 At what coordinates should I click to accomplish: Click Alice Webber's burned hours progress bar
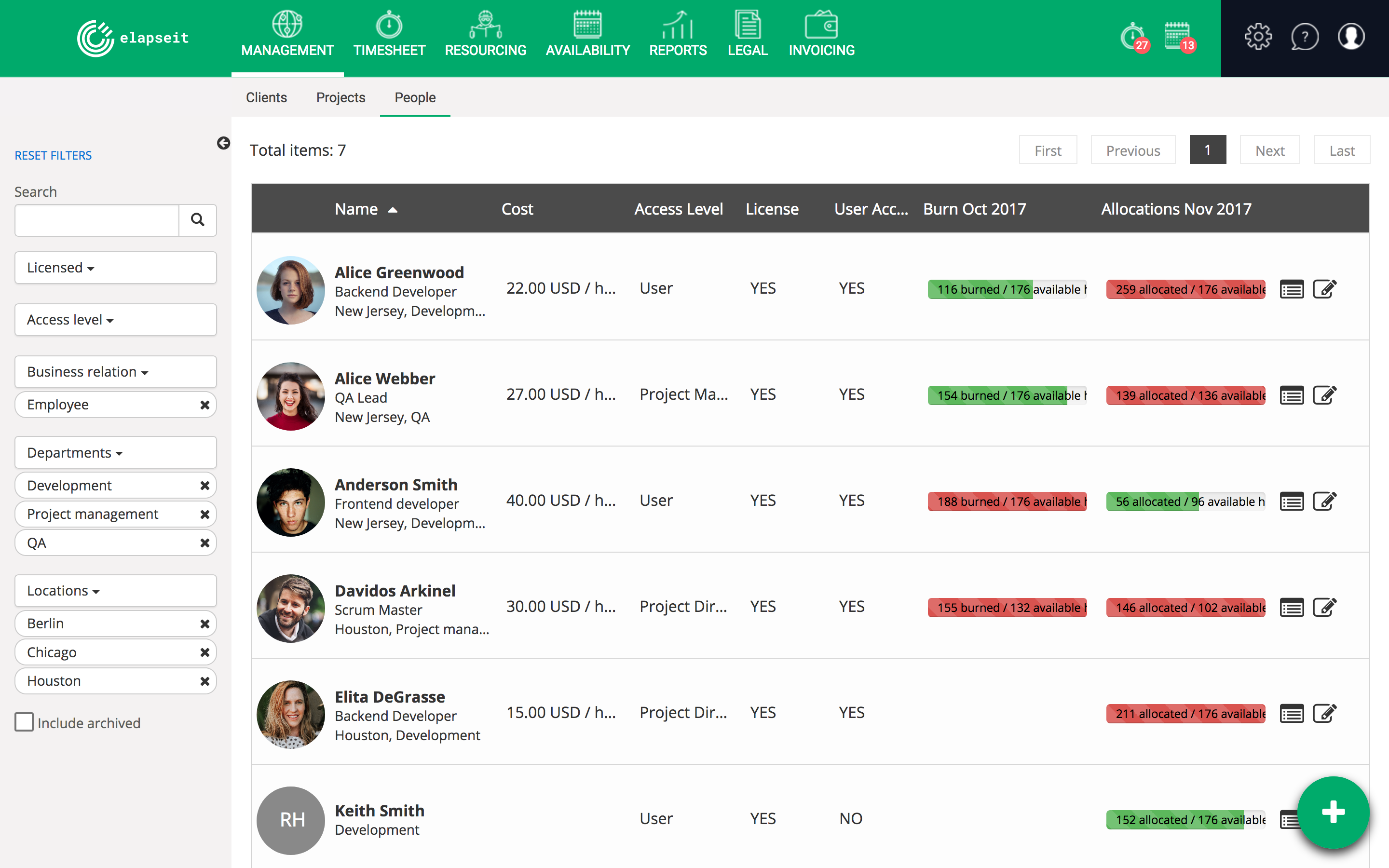pyautogui.click(x=1007, y=395)
